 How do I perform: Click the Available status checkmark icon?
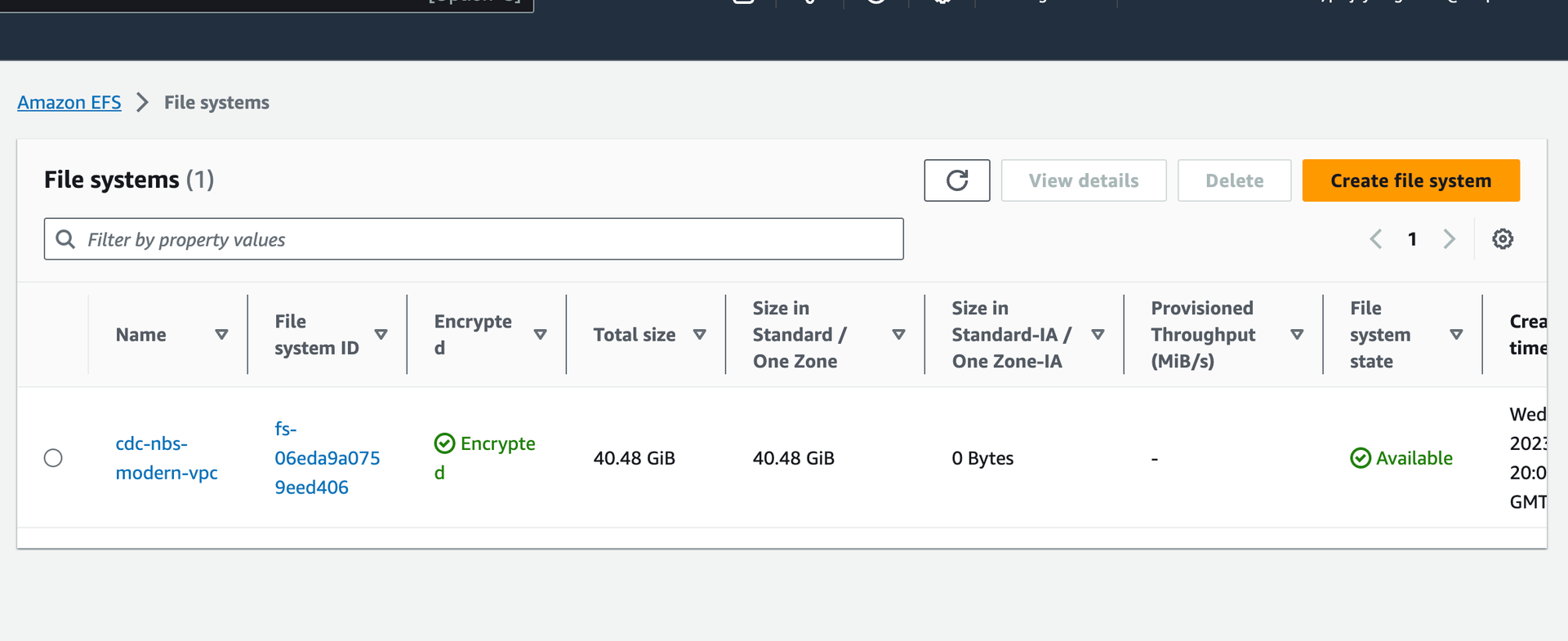tap(1360, 458)
